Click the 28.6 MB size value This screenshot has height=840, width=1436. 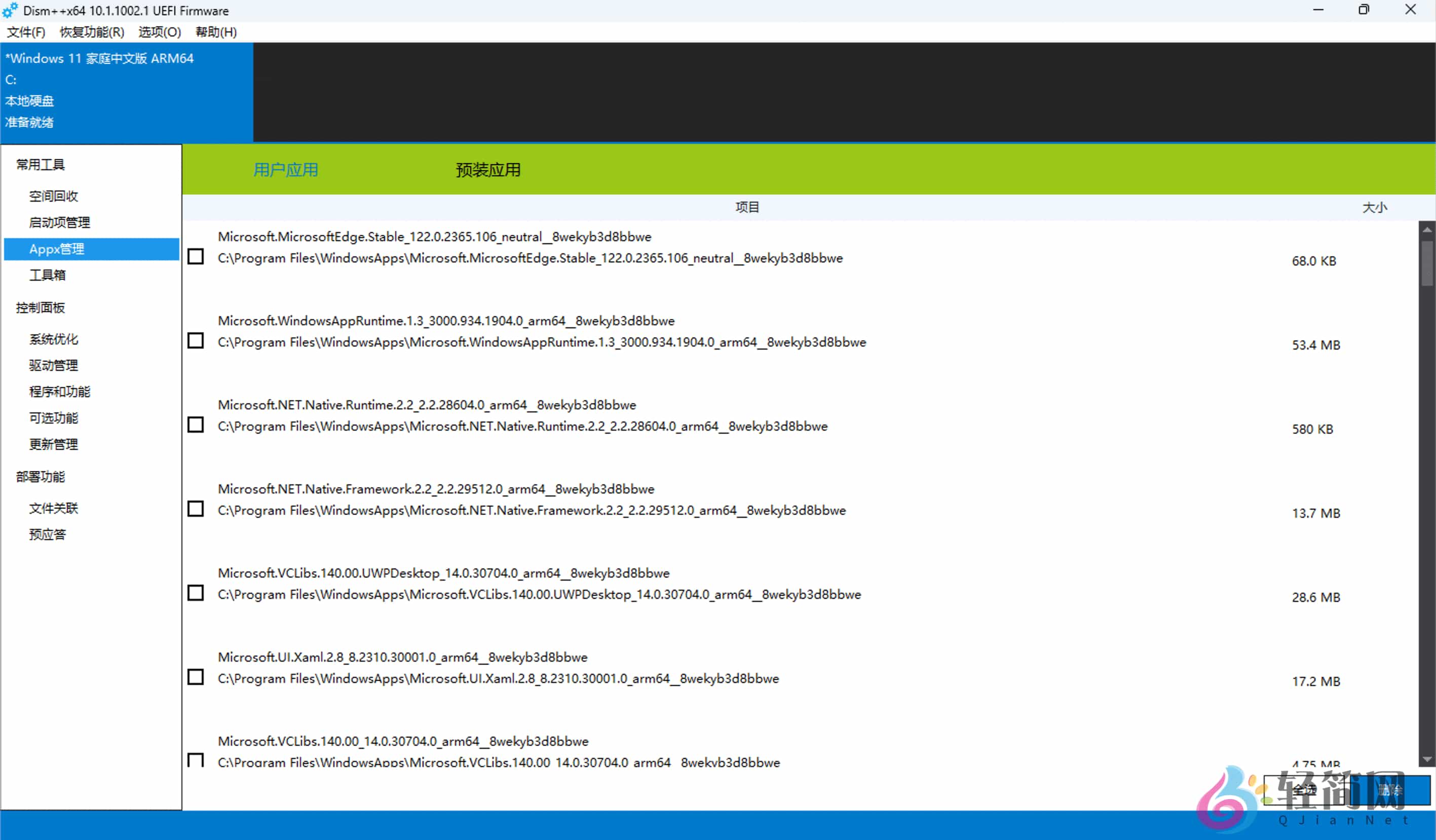click(x=1316, y=597)
